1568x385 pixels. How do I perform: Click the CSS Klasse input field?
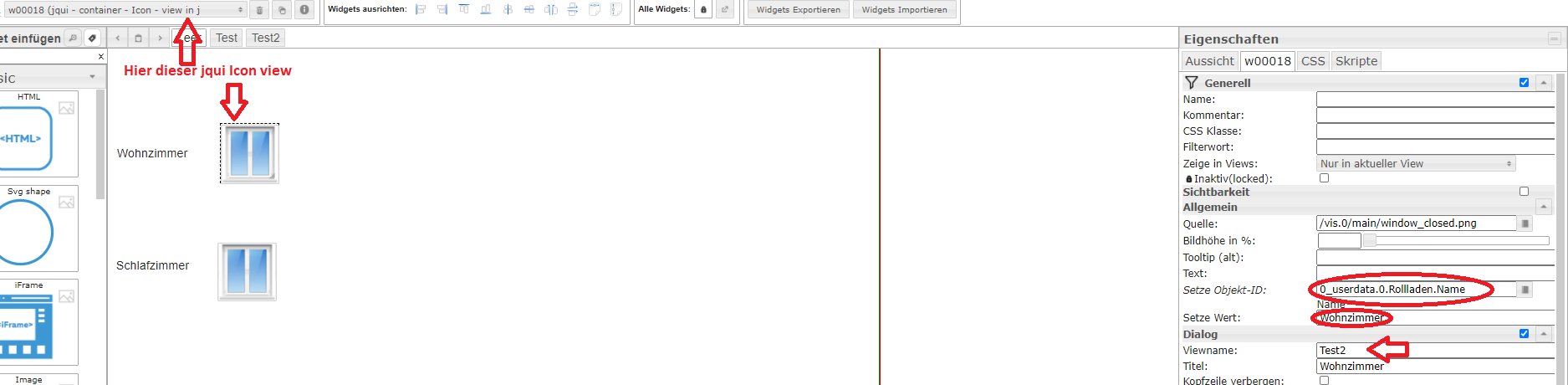tap(1435, 131)
